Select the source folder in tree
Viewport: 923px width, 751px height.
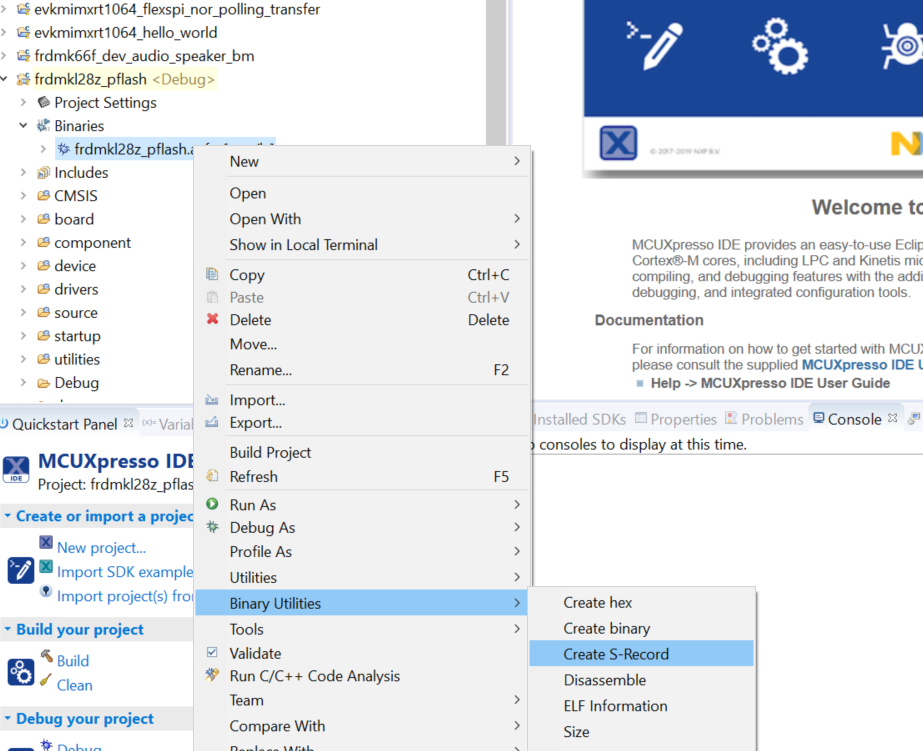click(76, 313)
